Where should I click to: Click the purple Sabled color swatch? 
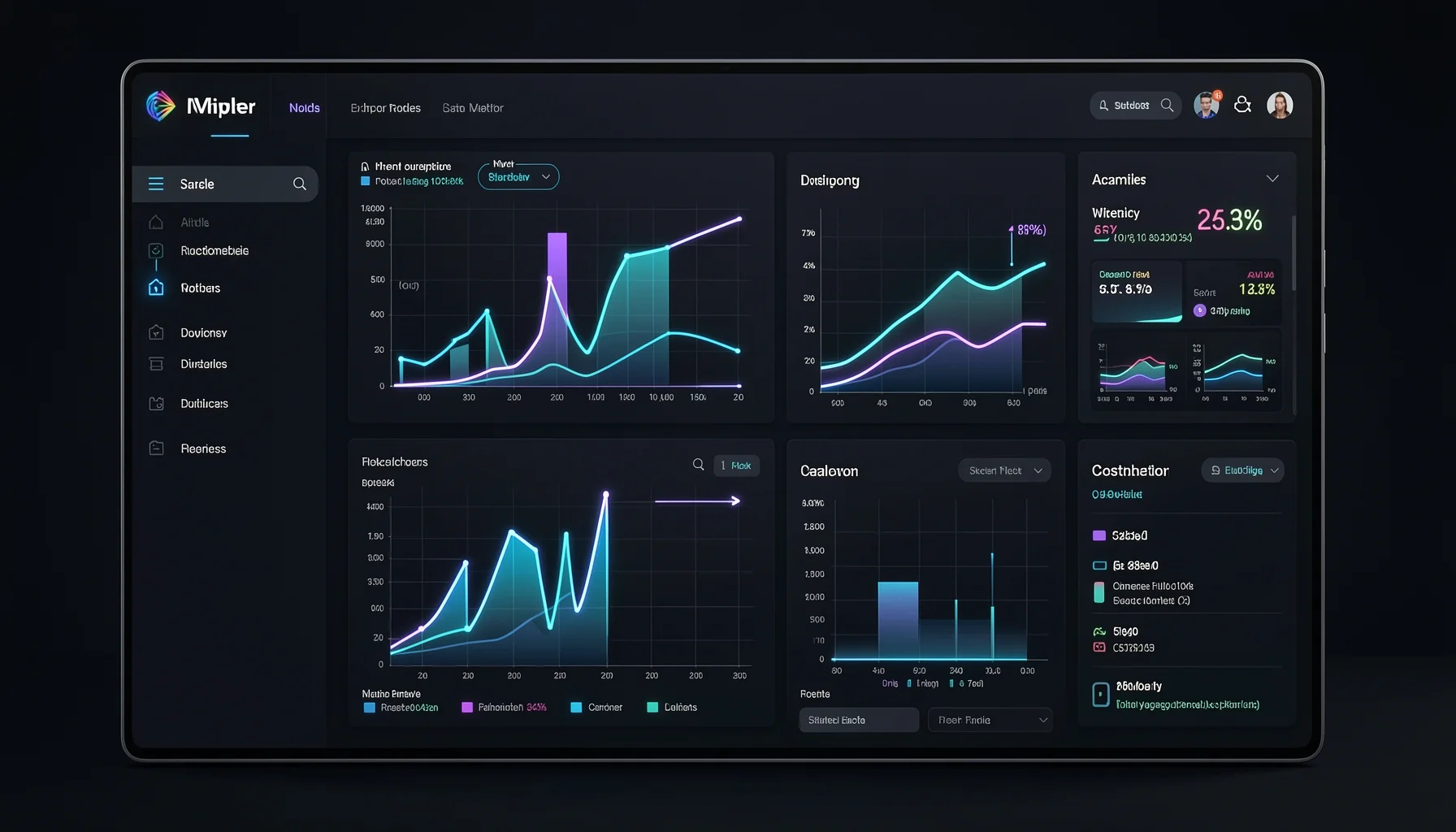tap(1099, 535)
